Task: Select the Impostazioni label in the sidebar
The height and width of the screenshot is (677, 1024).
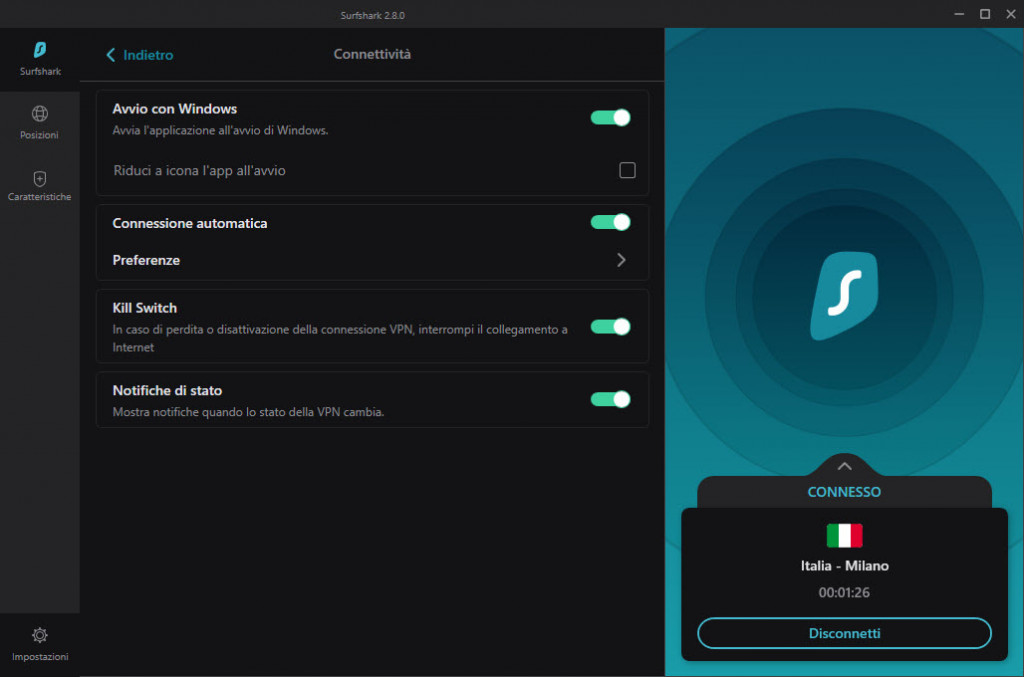Action: point(40,657)
